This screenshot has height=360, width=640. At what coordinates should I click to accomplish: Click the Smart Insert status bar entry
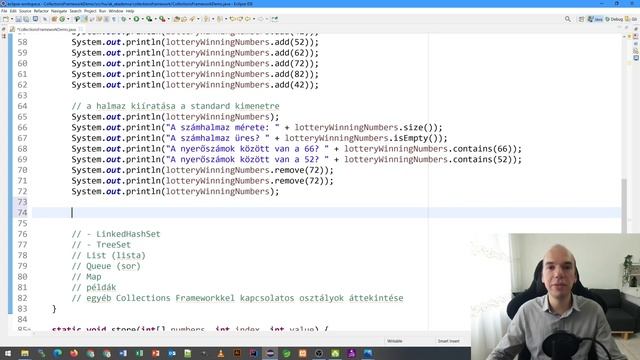448,341
